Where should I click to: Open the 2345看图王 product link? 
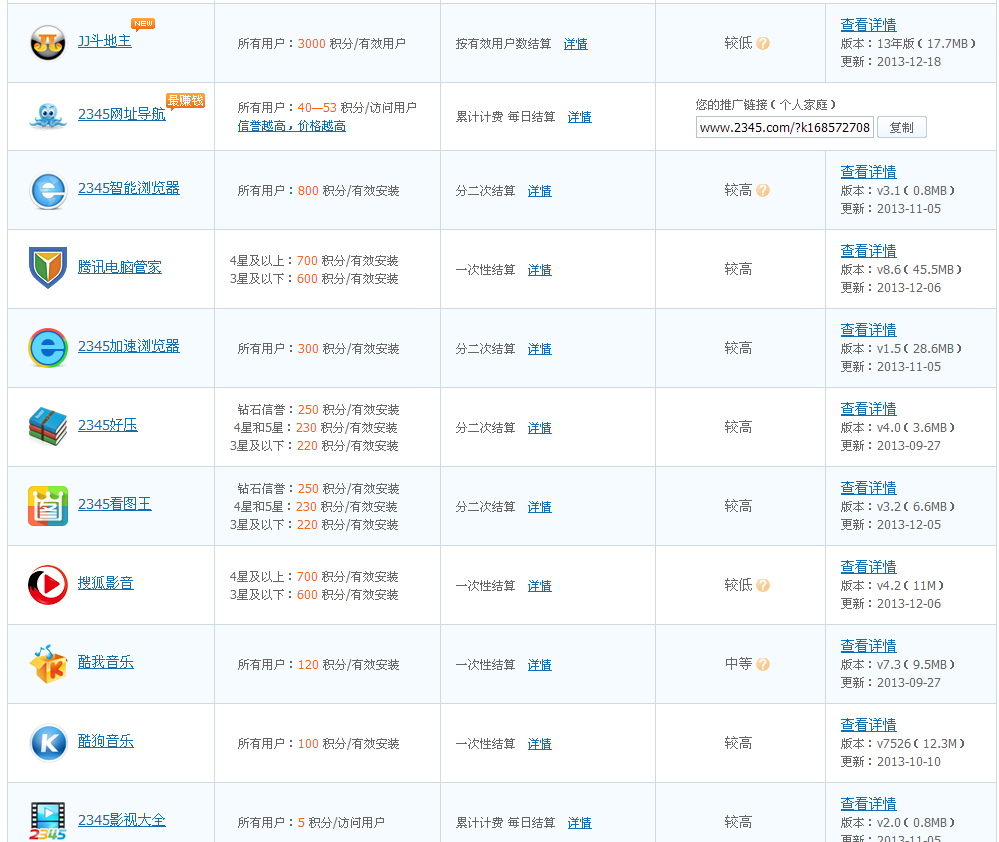coord(115,504)
